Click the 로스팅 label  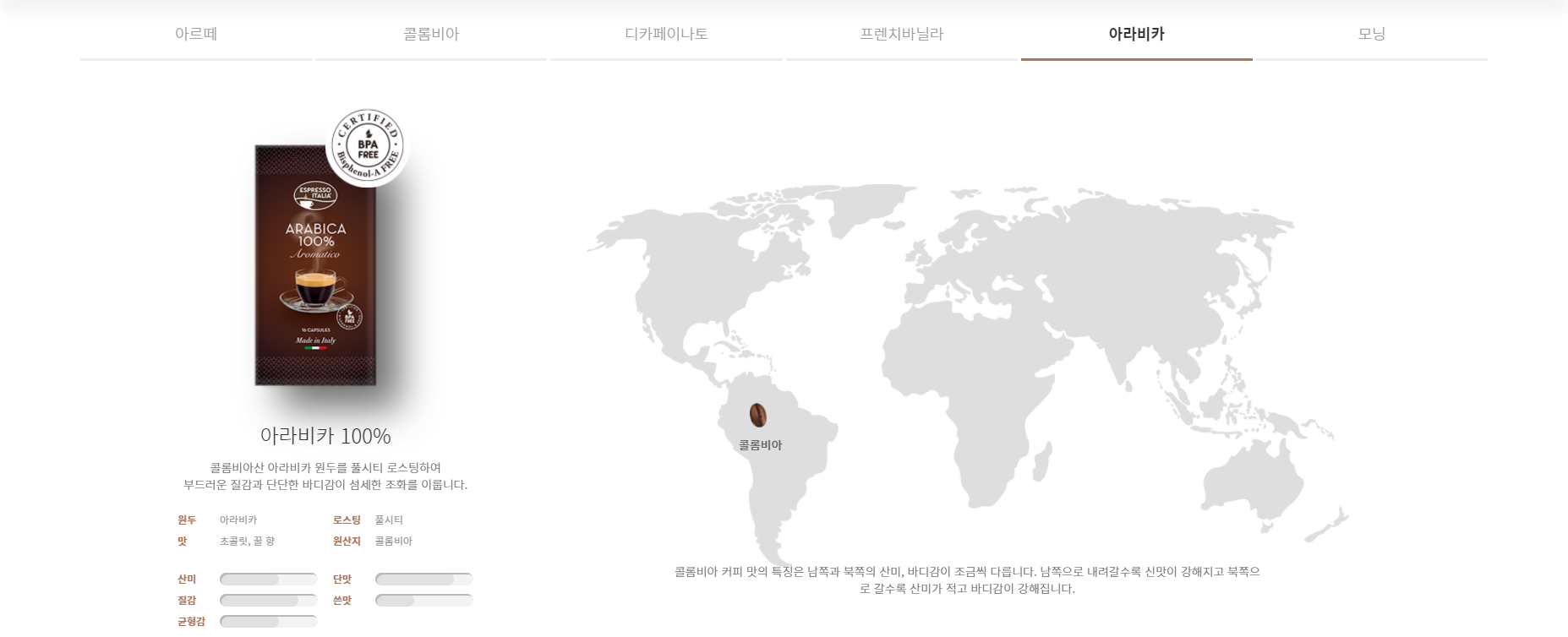[347, 520]
